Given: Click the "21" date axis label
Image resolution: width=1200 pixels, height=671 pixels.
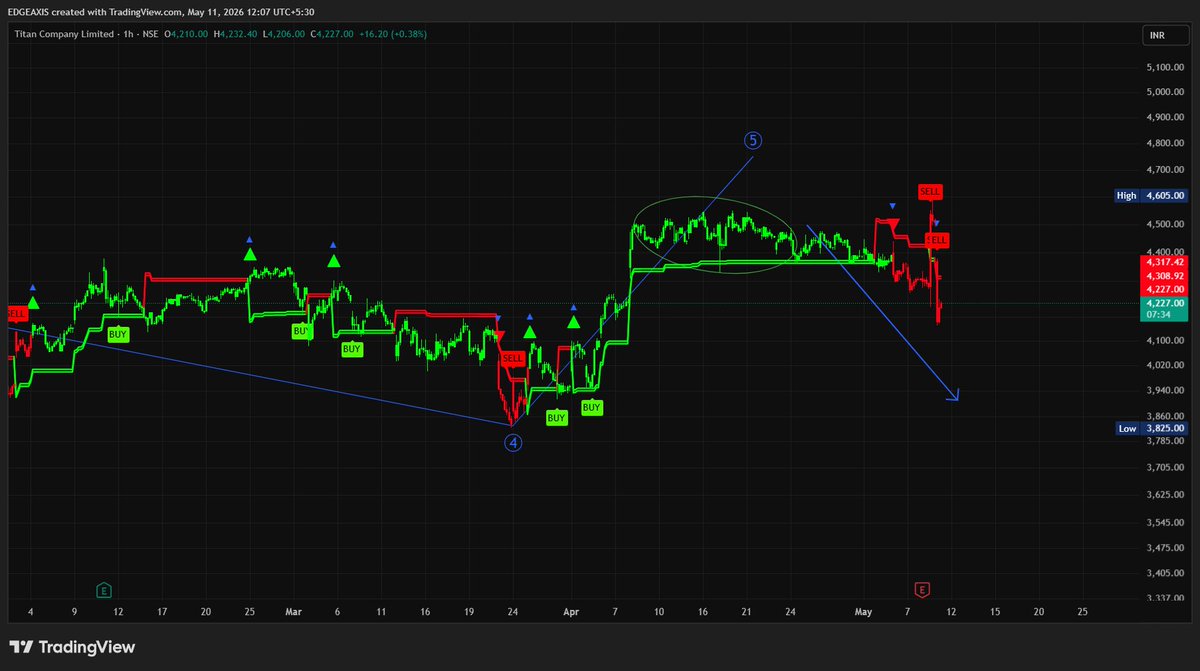Looking at the screenshot, I should [x=746, y=610].
